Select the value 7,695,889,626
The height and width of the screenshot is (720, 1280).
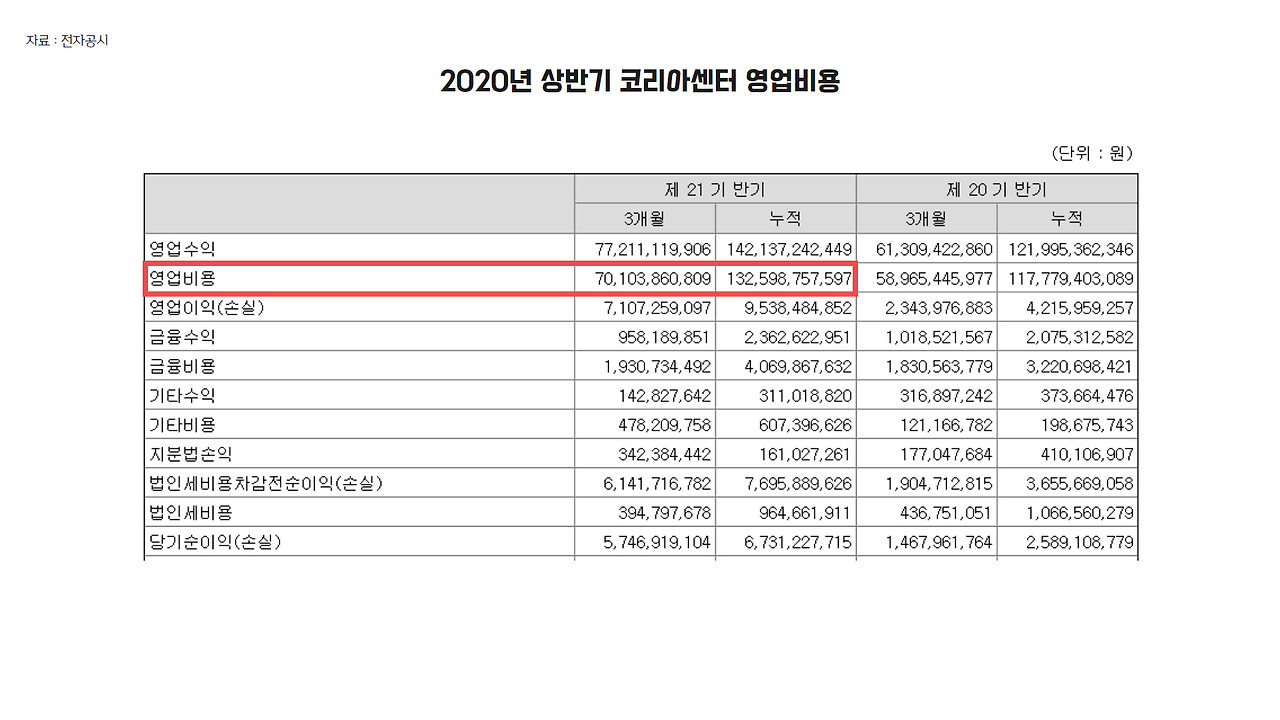point(798,484)
